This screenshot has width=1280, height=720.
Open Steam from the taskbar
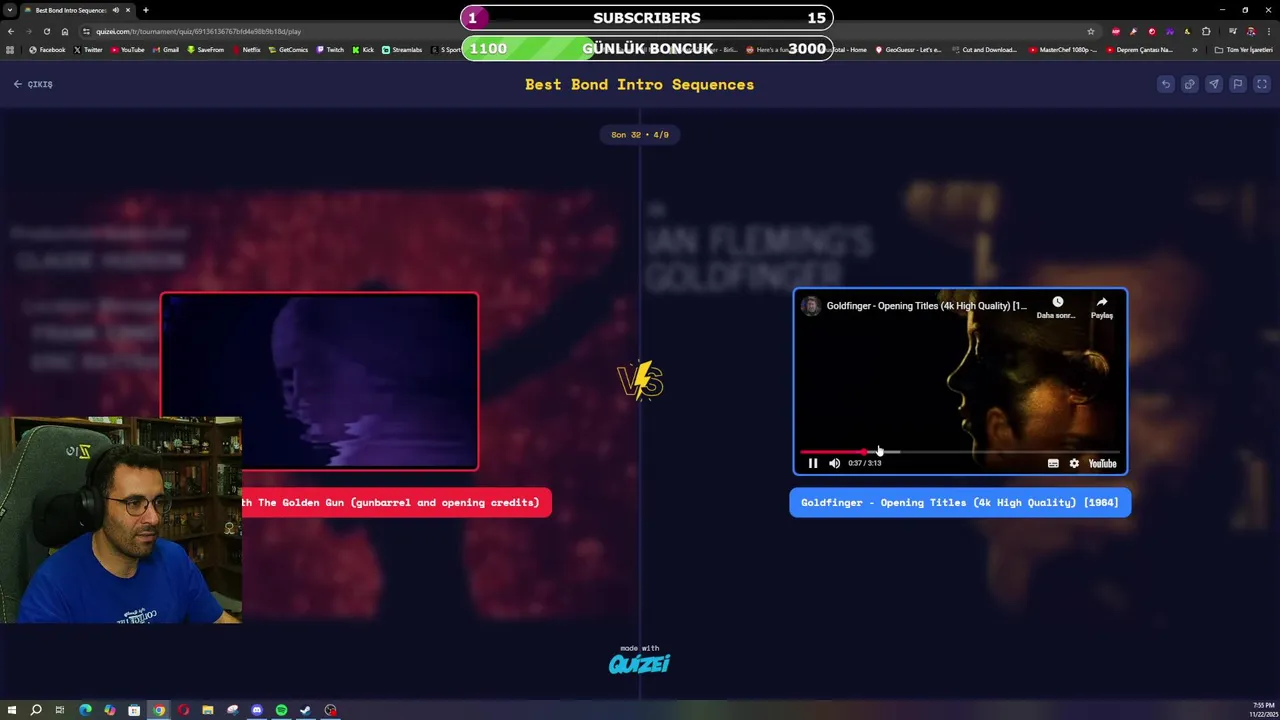306,710
